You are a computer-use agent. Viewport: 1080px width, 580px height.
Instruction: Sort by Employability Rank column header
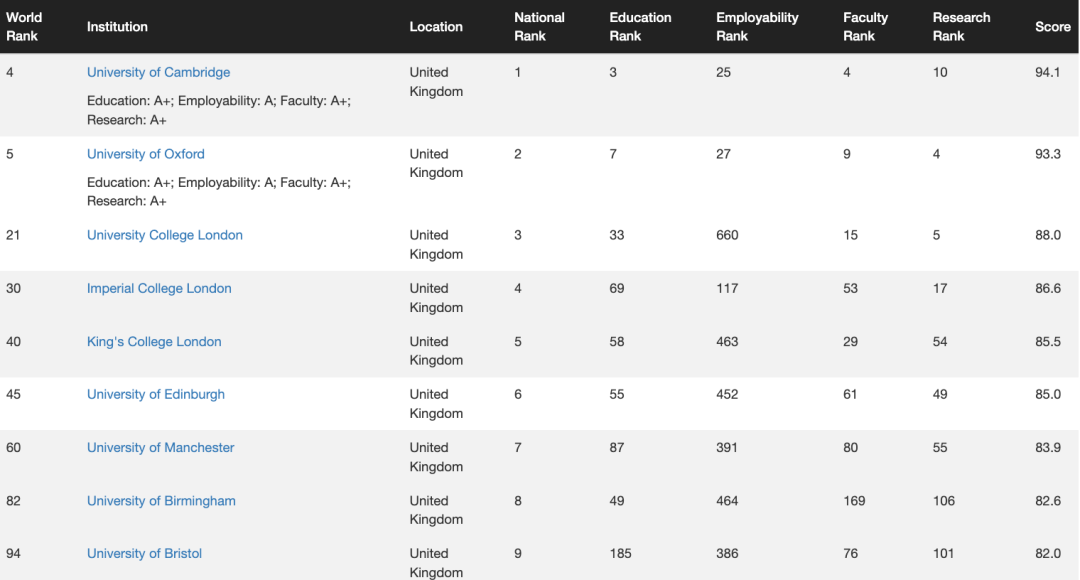point(757,27)
